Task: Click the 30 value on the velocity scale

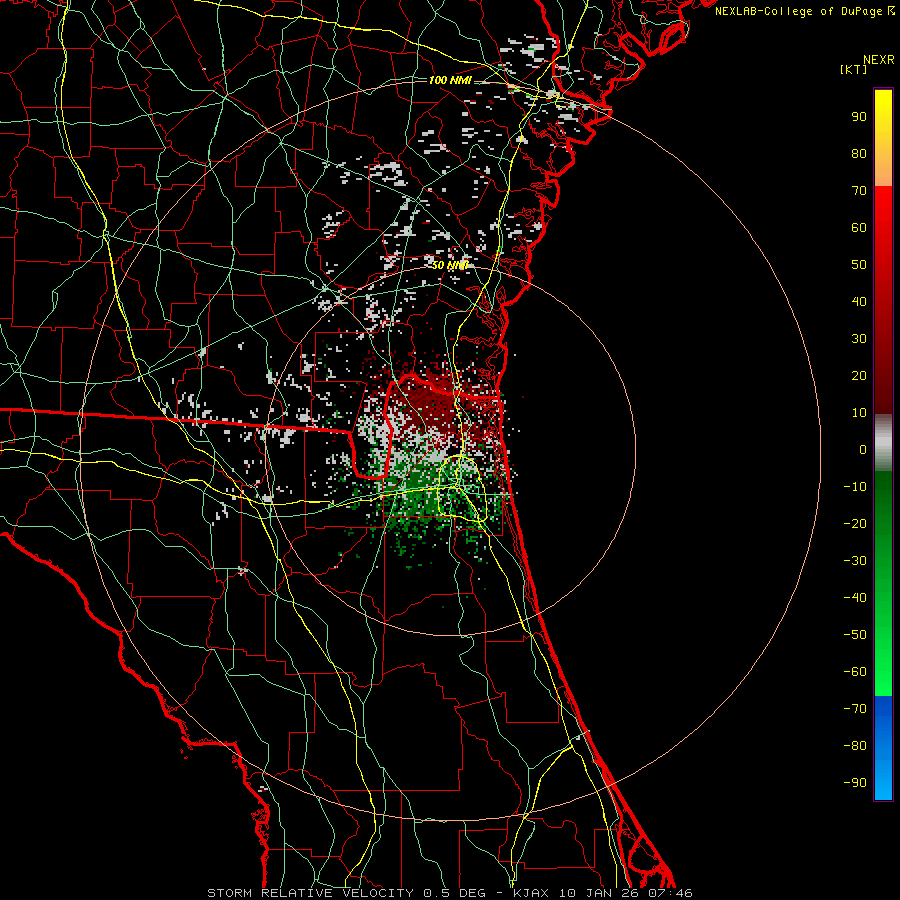Action: point(859,339)
